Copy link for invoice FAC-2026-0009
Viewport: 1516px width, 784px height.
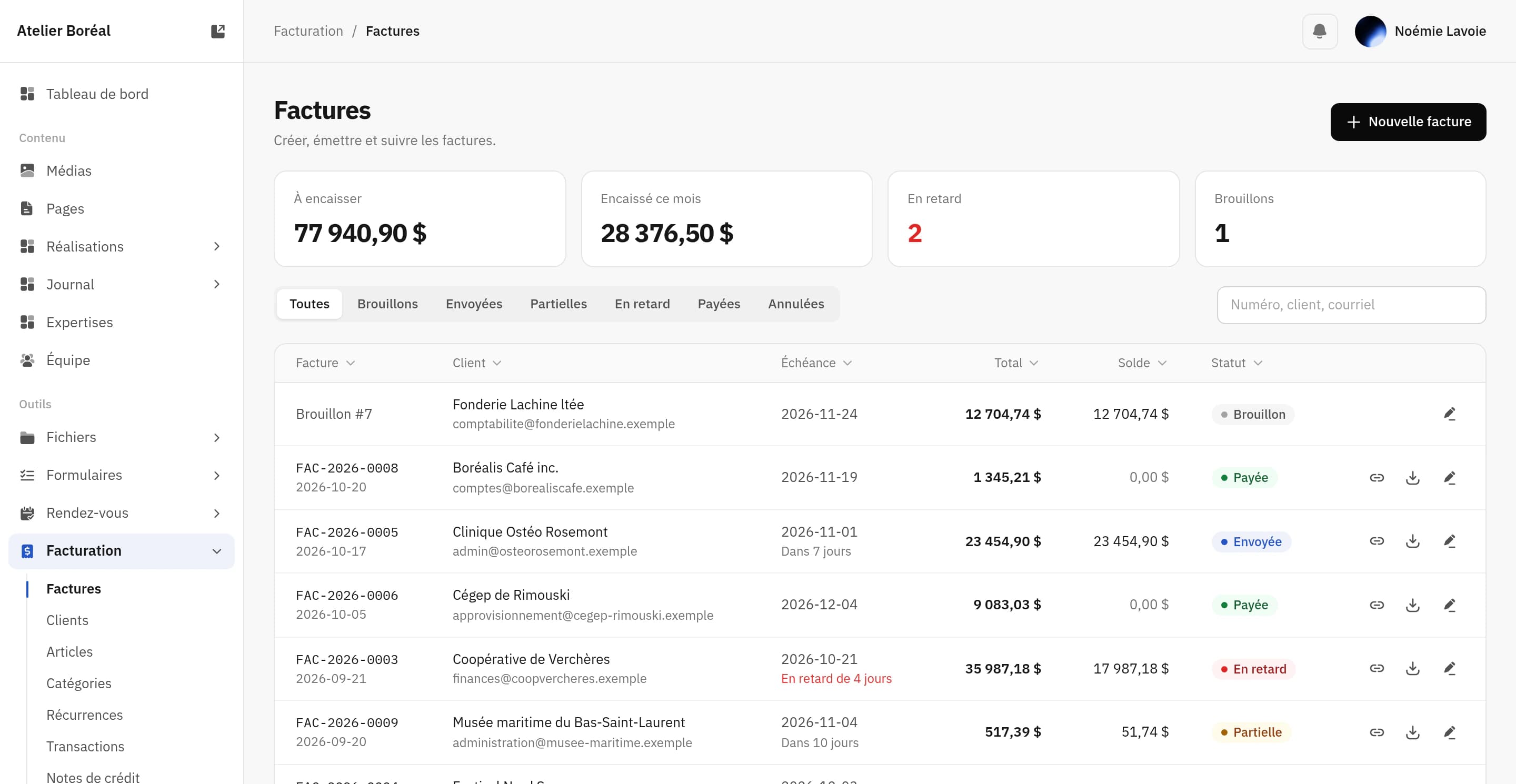point(1377,732)
